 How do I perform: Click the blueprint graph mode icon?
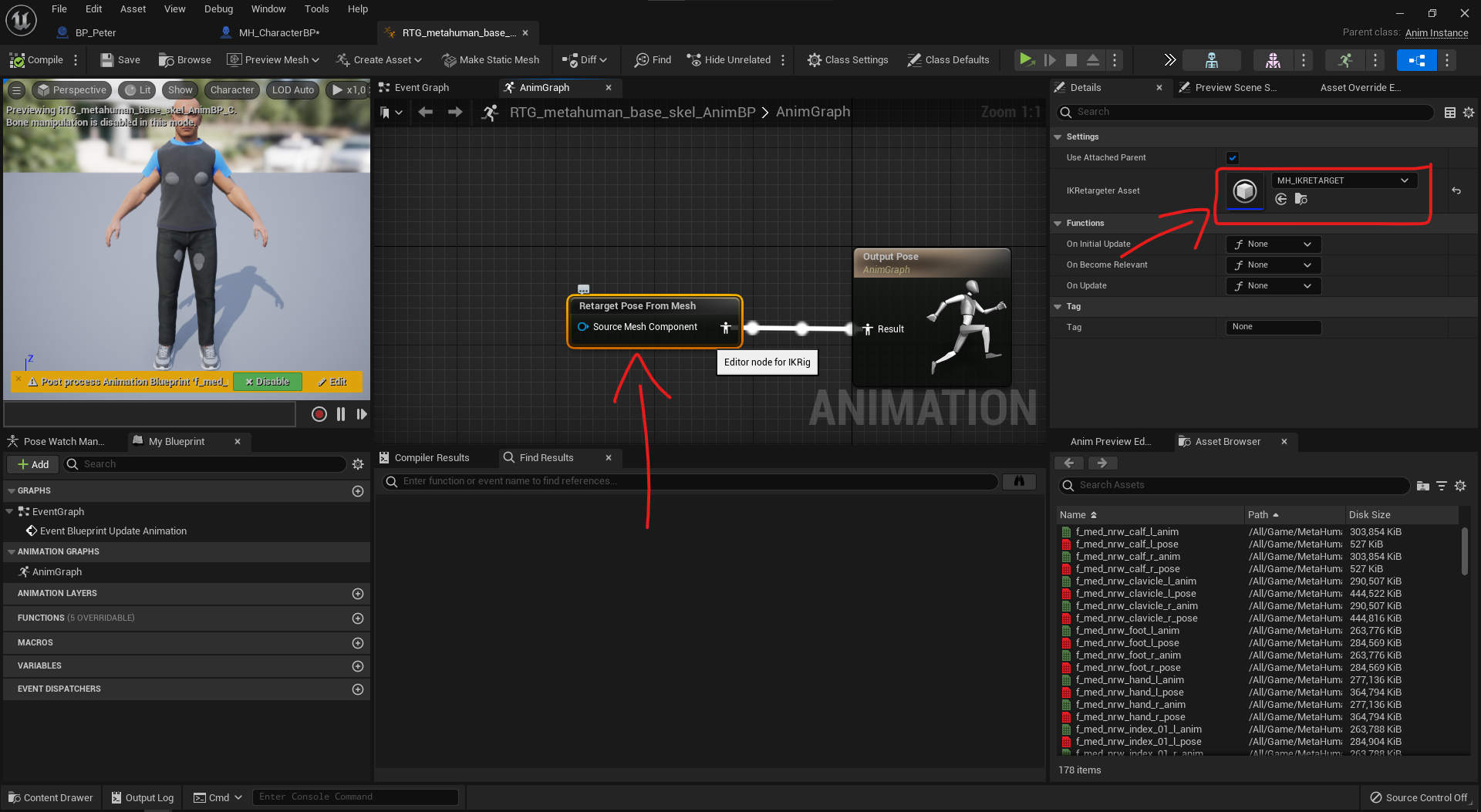click(1416, 59)
